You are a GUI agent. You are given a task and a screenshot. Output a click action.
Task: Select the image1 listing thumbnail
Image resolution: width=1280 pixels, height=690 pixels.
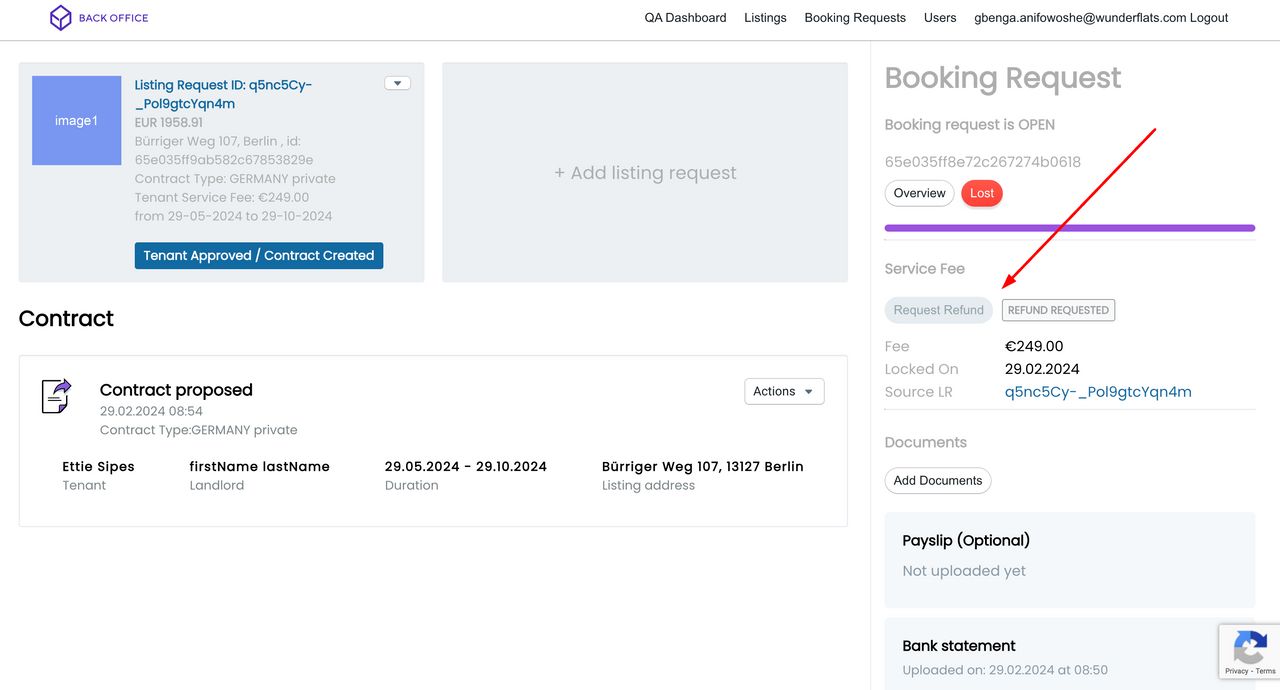76,120
